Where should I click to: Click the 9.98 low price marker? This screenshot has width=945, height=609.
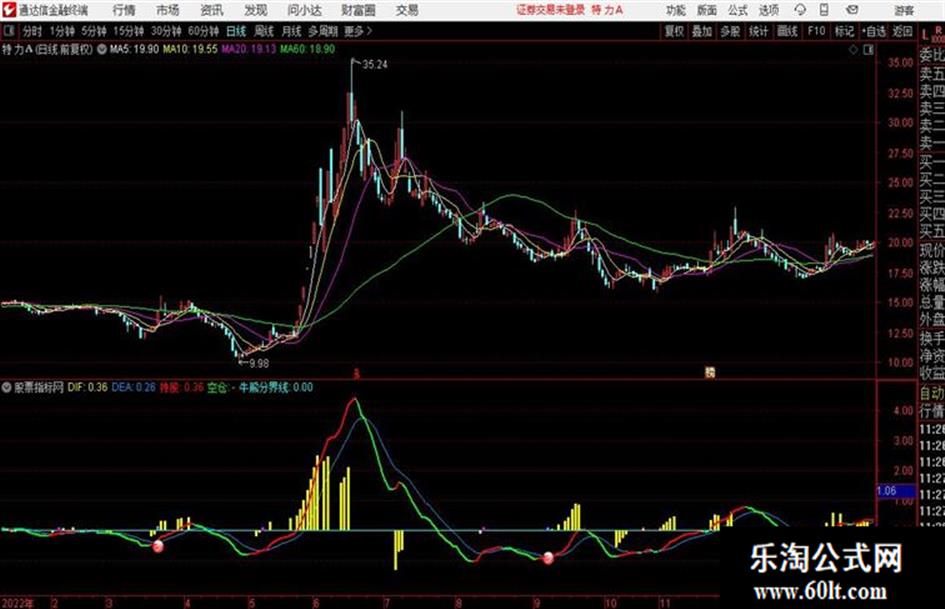[x=259, y=363]
